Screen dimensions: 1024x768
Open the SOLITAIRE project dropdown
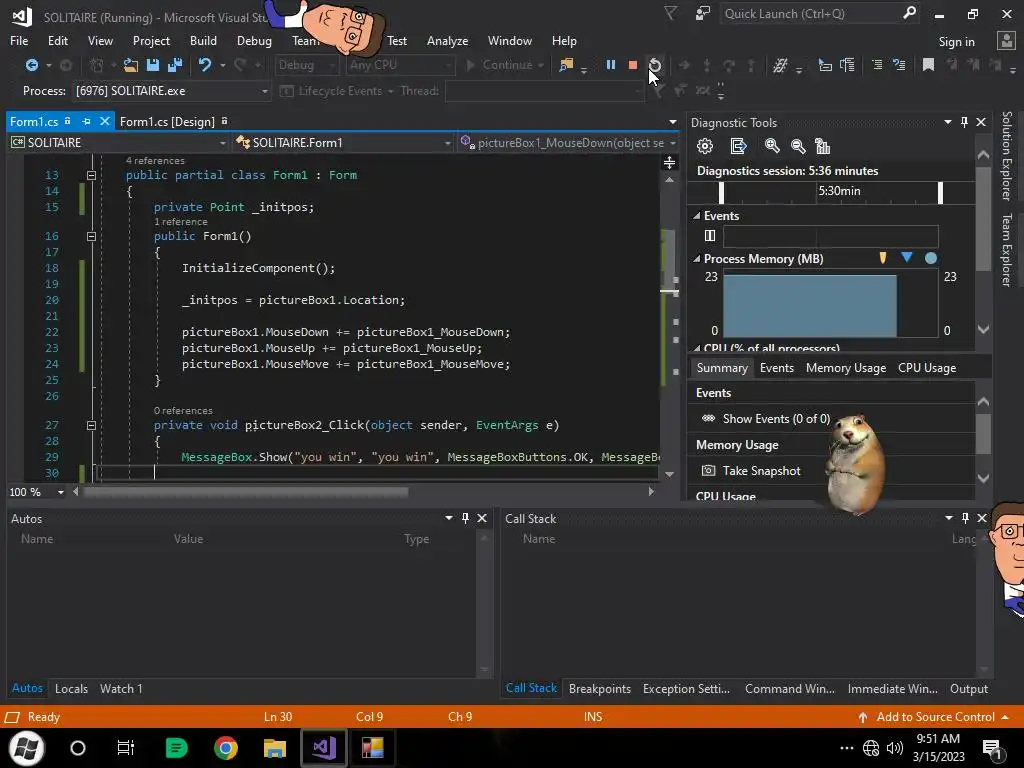(222, 142)
